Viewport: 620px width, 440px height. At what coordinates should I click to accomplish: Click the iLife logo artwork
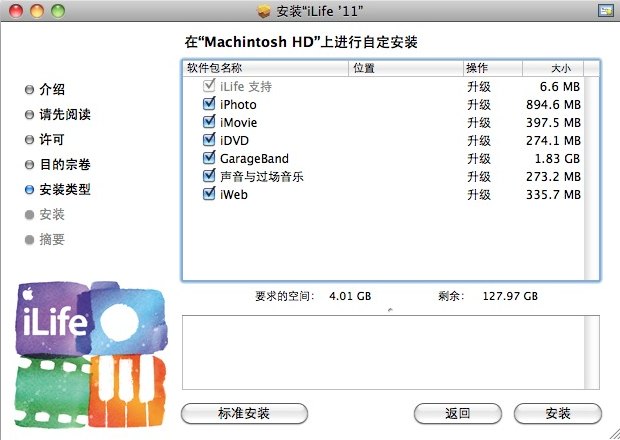(91, 355)
